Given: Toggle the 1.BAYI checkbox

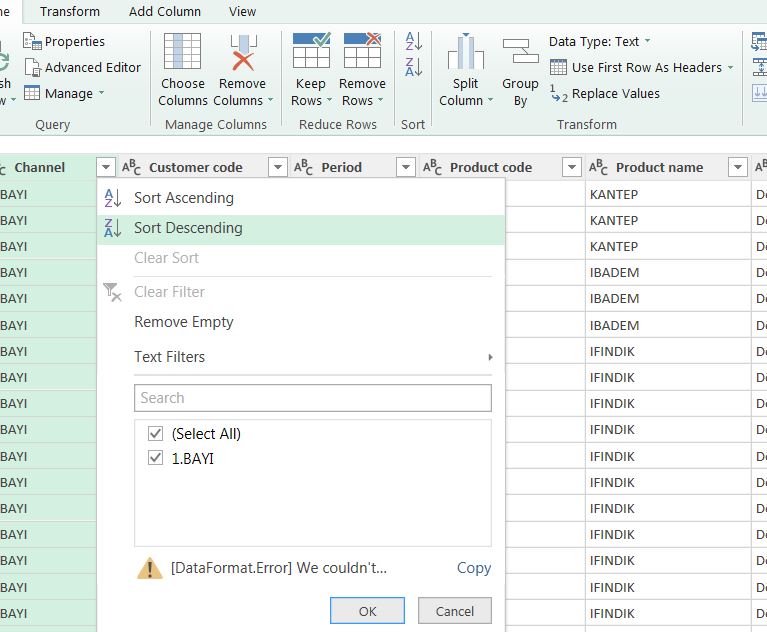Looking at the screenshot, I should point(156,458).
